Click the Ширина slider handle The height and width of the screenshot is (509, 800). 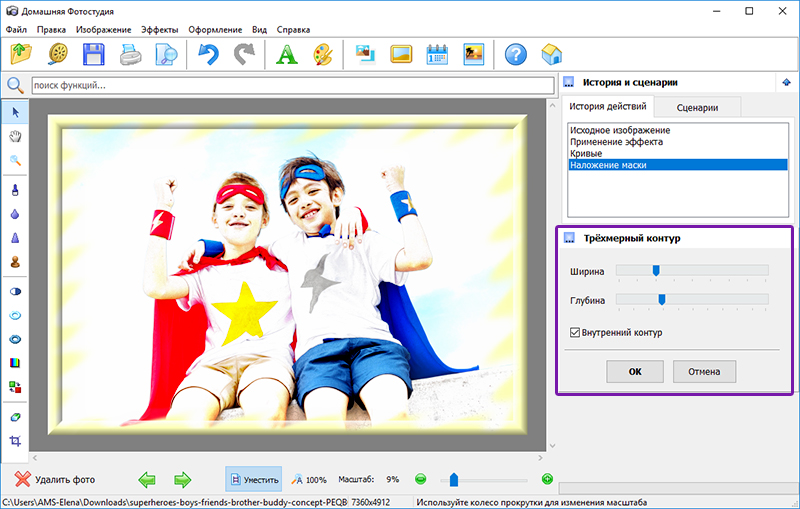point(656,270)
